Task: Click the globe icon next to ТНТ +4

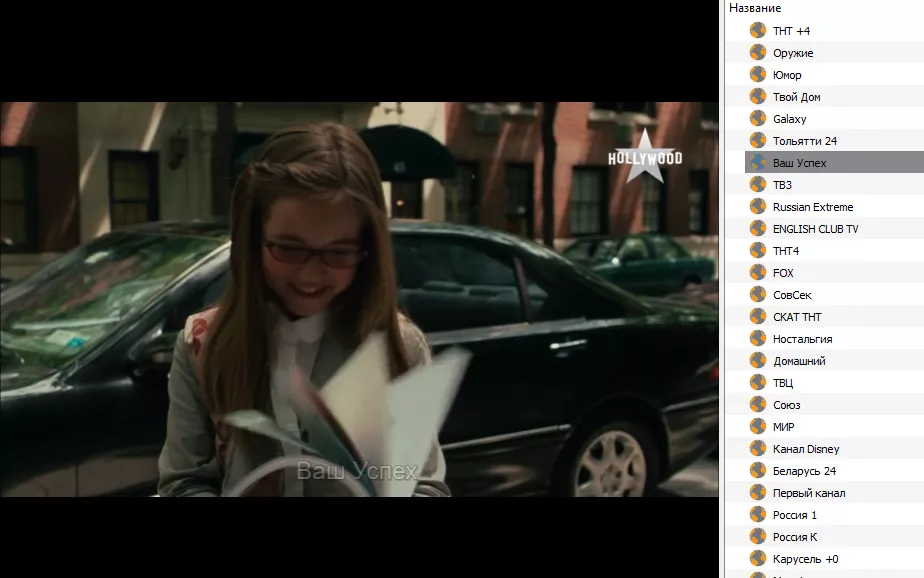Action: pyautogui.click(x=758, y=30)
